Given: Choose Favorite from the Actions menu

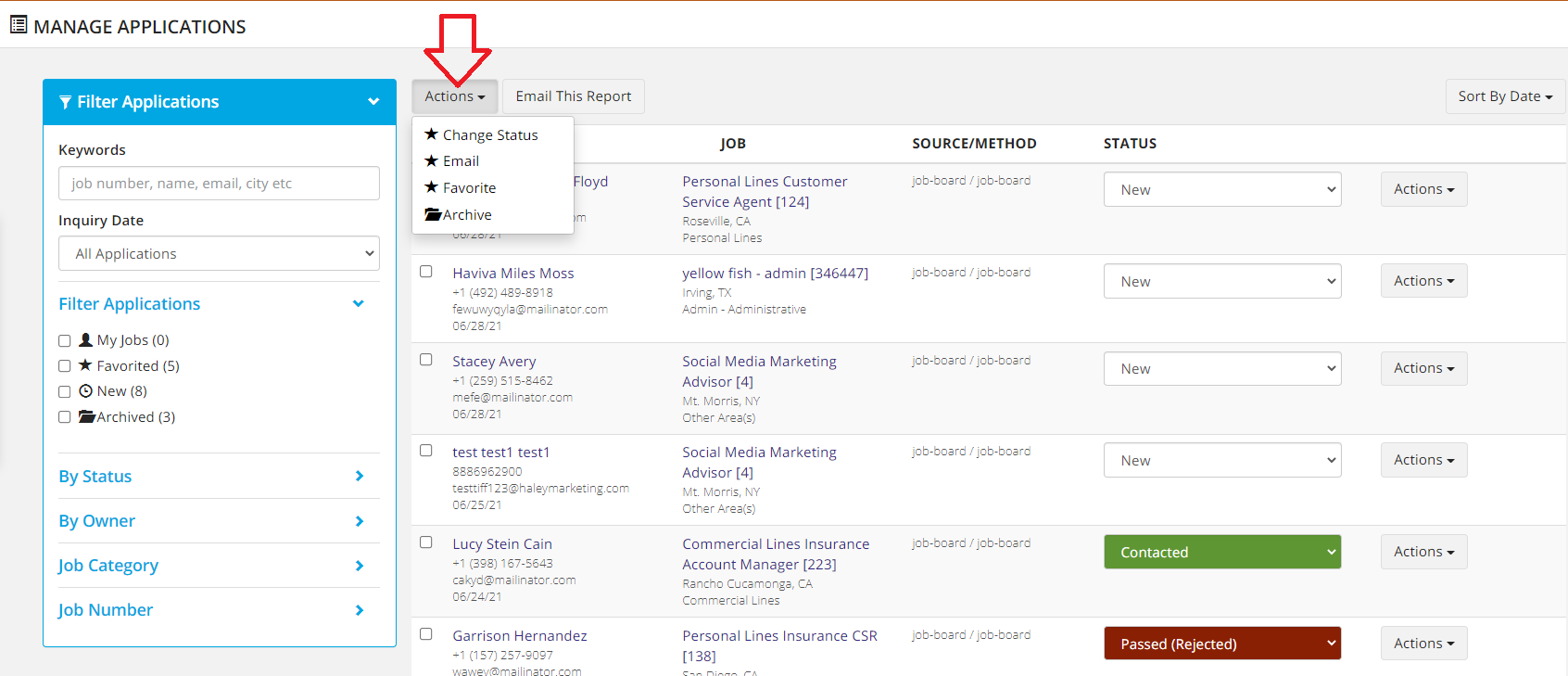Looking at the screenshot, I should (x=469, y=187).
